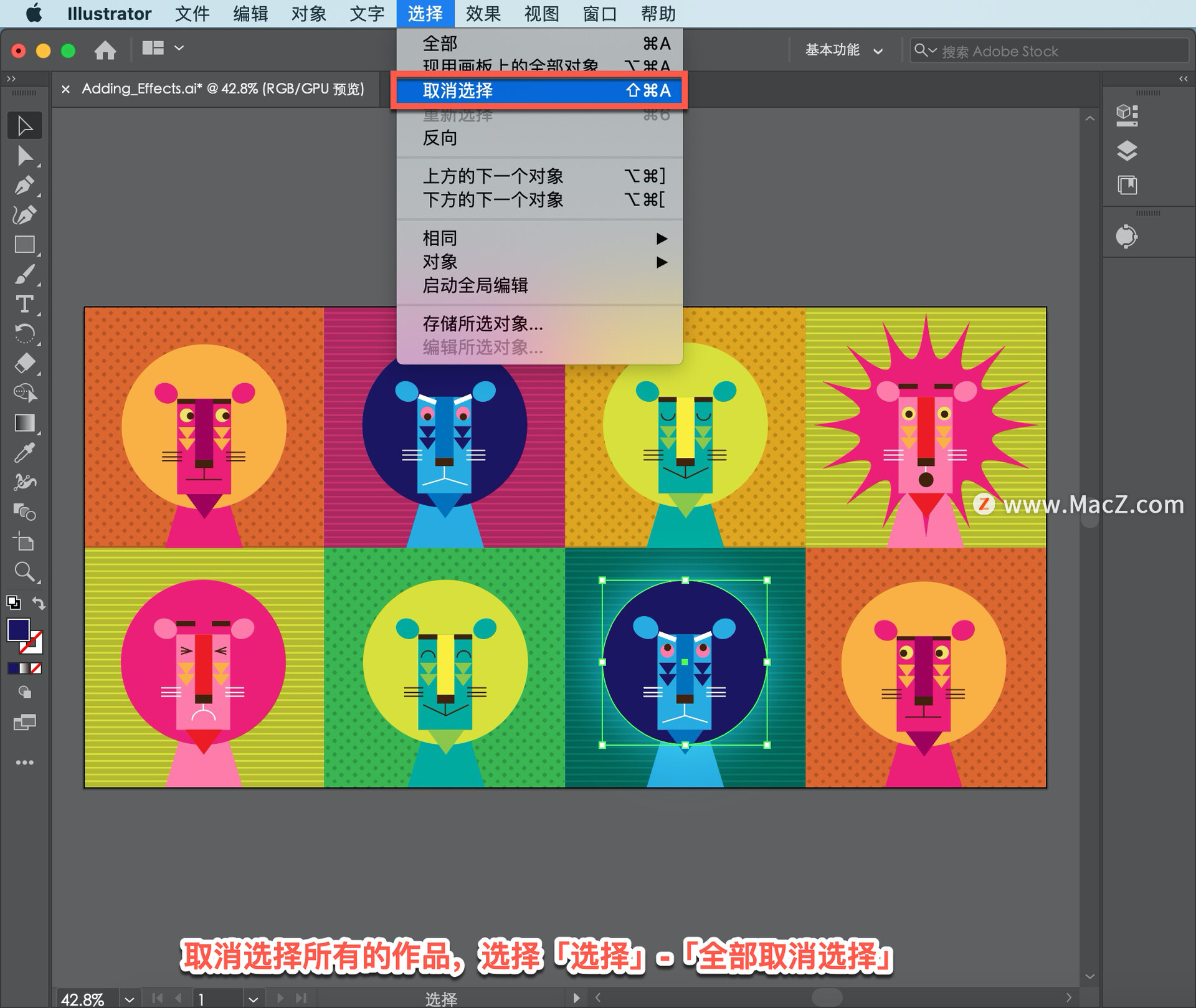Viewport: 1196px width, 1008px height.
Task: Reset default fill and stroke
Action: (x=13, y=603)
